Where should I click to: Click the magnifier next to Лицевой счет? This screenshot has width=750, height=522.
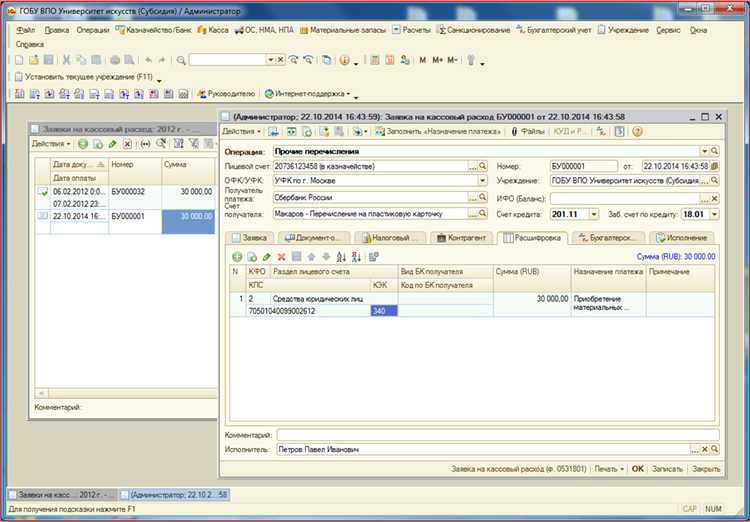click(483, 166)
